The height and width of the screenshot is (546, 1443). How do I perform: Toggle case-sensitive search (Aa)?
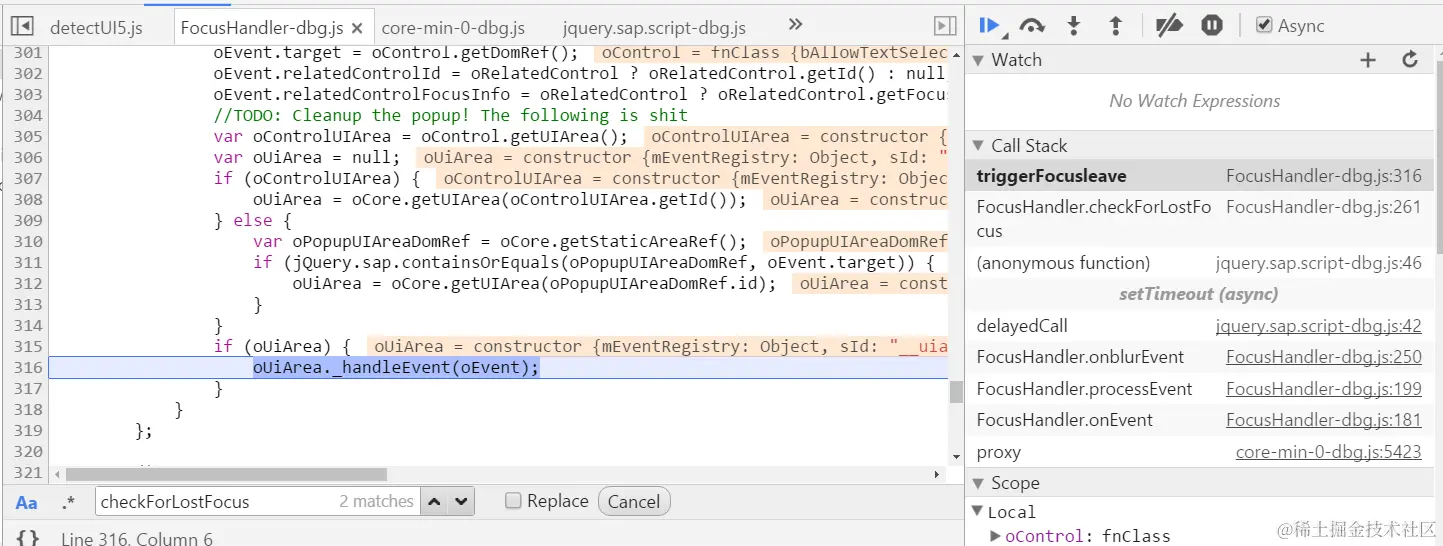click(x=27, y=502)
